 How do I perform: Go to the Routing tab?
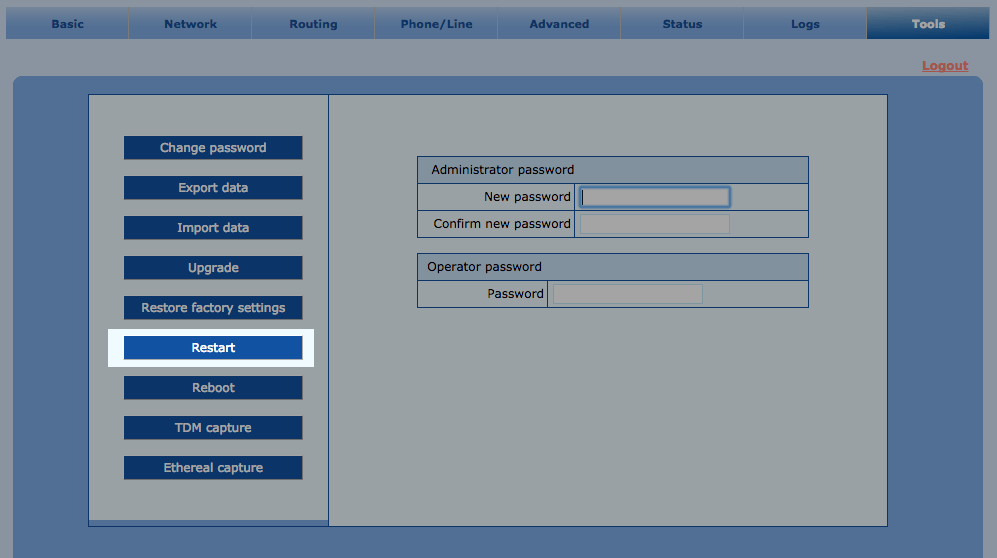(x=313, y=24)
